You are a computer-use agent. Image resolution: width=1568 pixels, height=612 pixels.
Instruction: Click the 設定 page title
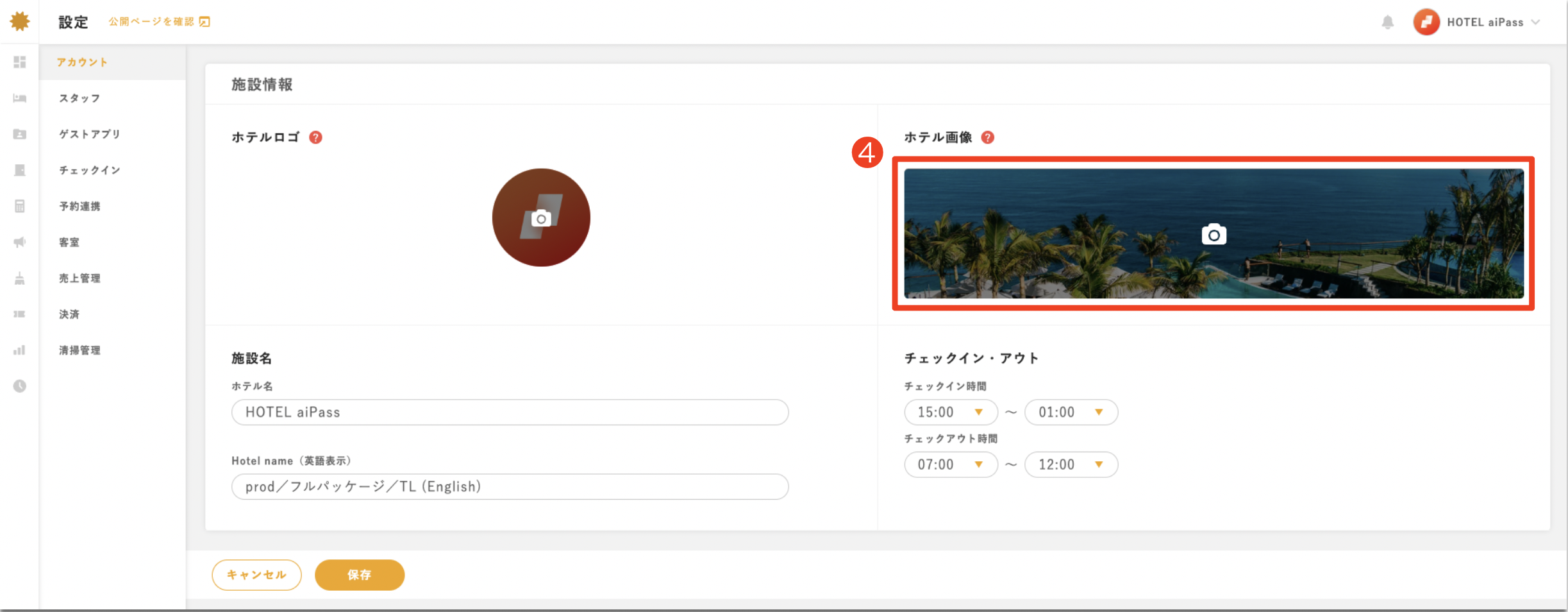[73, 22]
